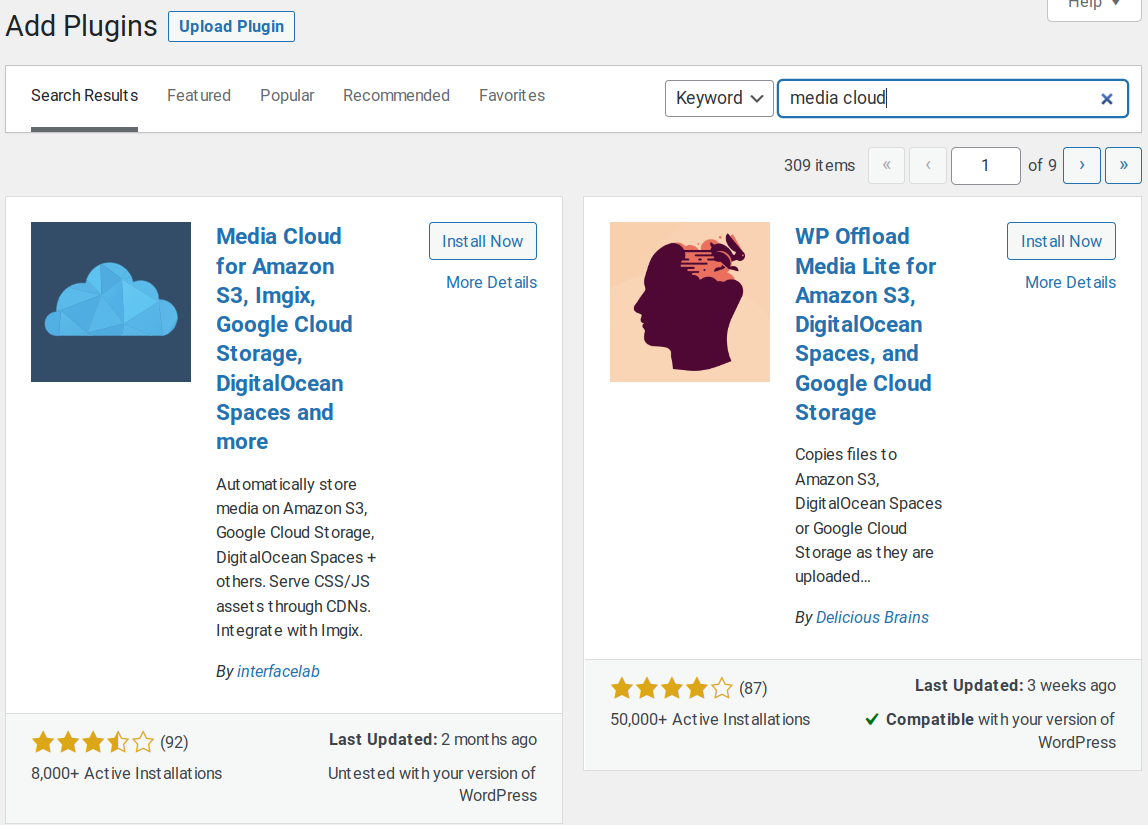Click Last Updated 2 months ago text
The image size is (1148, 825).
point(433,739)
